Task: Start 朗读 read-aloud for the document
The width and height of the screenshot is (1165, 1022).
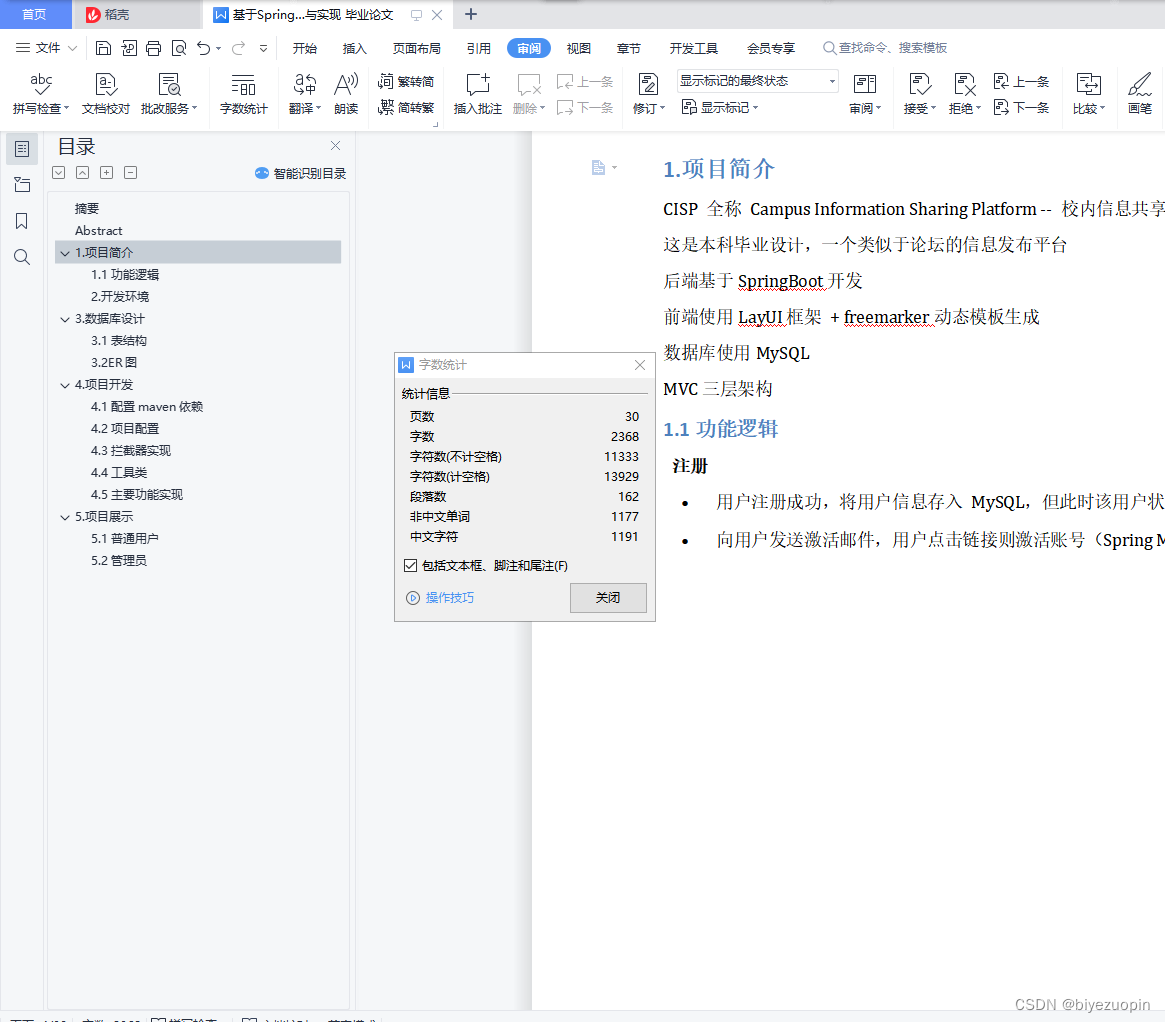Action: 345,93
